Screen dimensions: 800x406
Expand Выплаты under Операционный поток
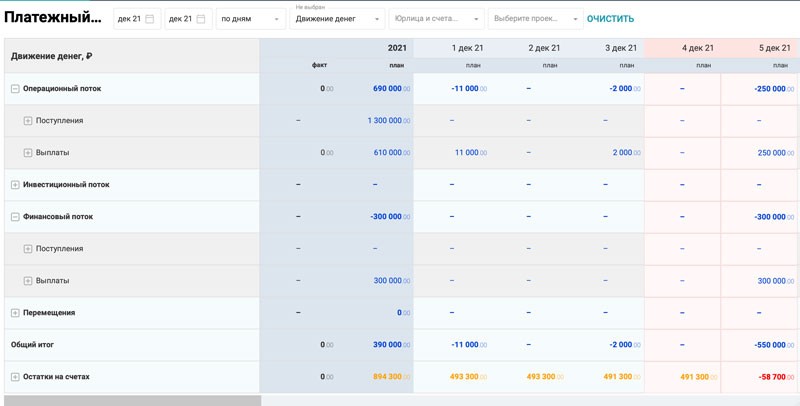(x=28, y=153)
